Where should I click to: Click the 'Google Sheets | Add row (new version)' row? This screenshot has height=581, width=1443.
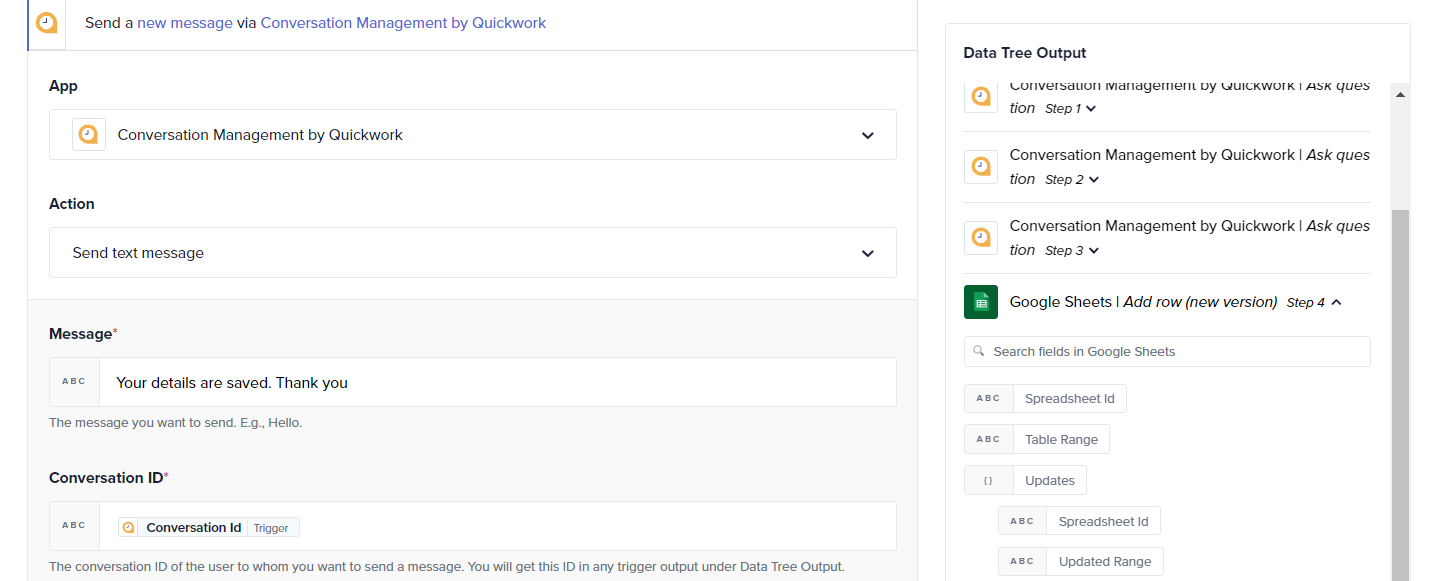[1167, 302]
